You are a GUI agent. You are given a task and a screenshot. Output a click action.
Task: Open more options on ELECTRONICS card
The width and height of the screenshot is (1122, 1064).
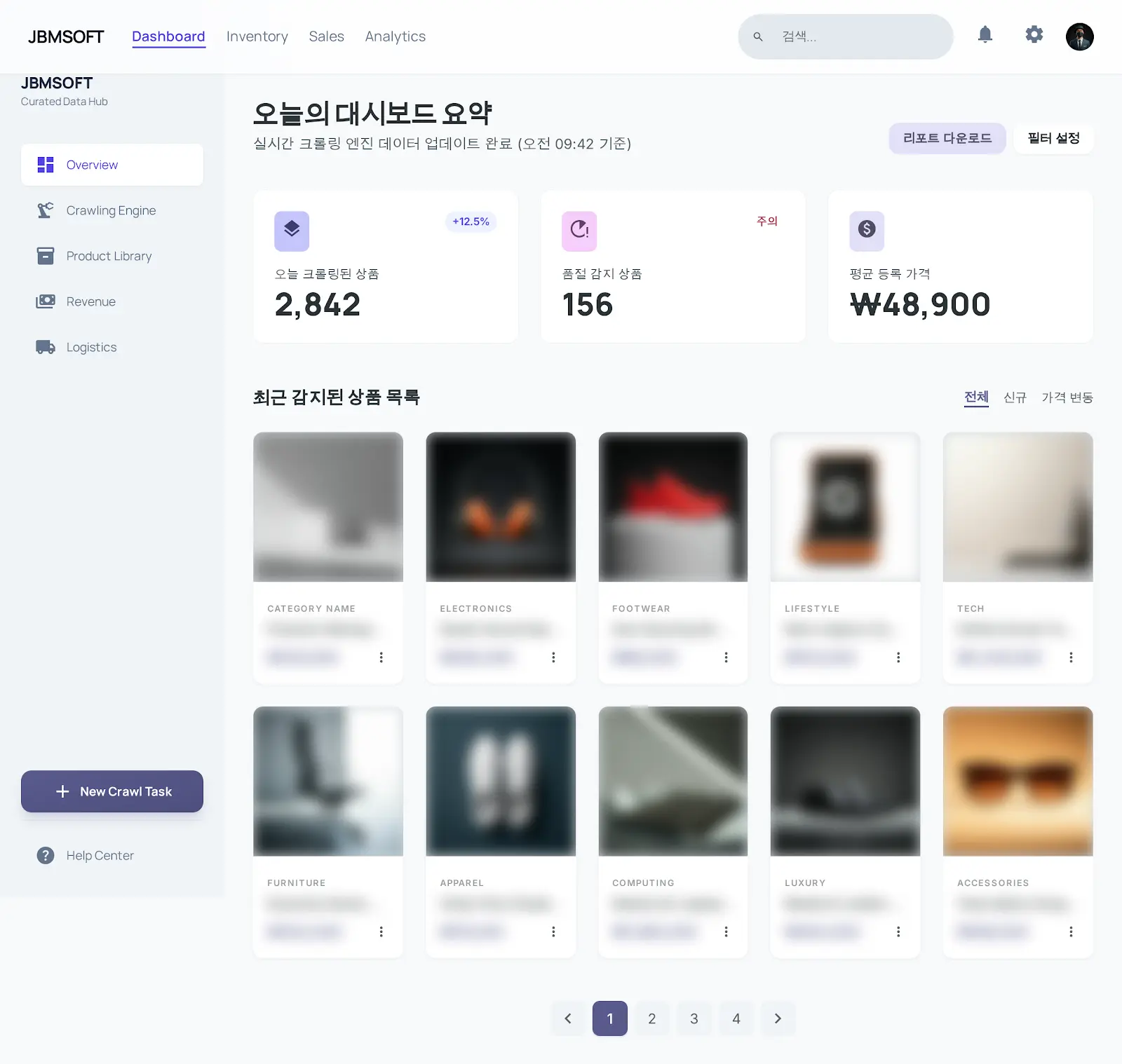click(553, 657)
